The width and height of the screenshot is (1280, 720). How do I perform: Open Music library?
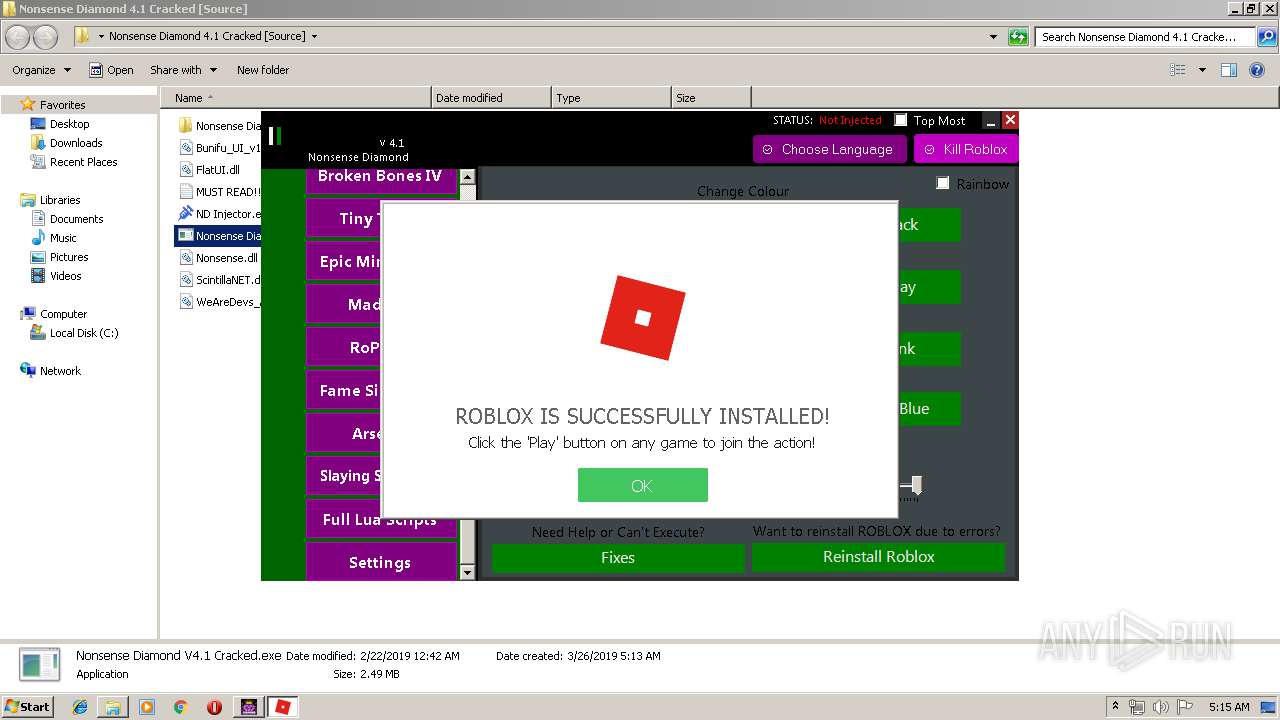(63, 238)
